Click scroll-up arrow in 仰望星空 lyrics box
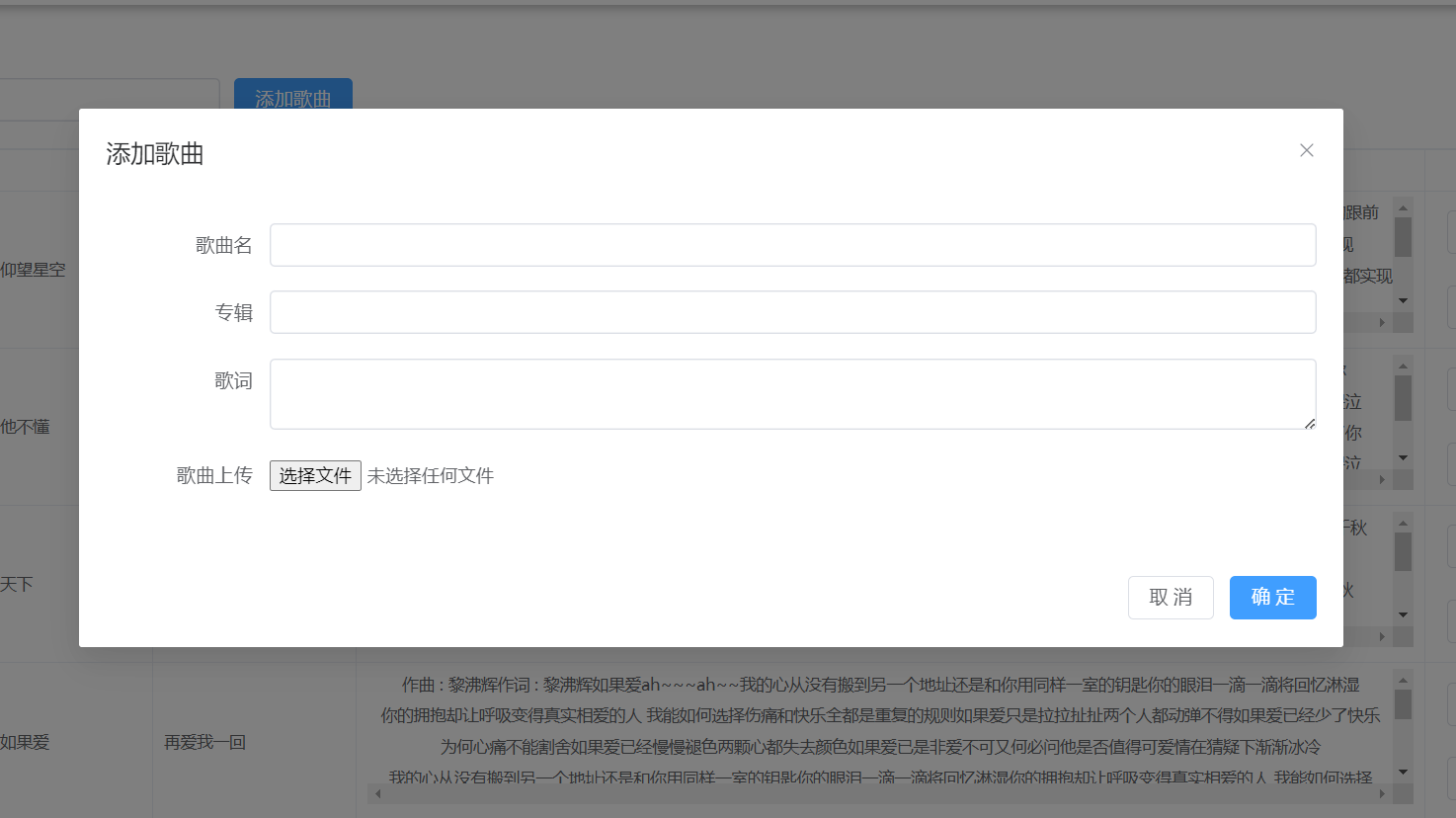 tap(1403, 208)
